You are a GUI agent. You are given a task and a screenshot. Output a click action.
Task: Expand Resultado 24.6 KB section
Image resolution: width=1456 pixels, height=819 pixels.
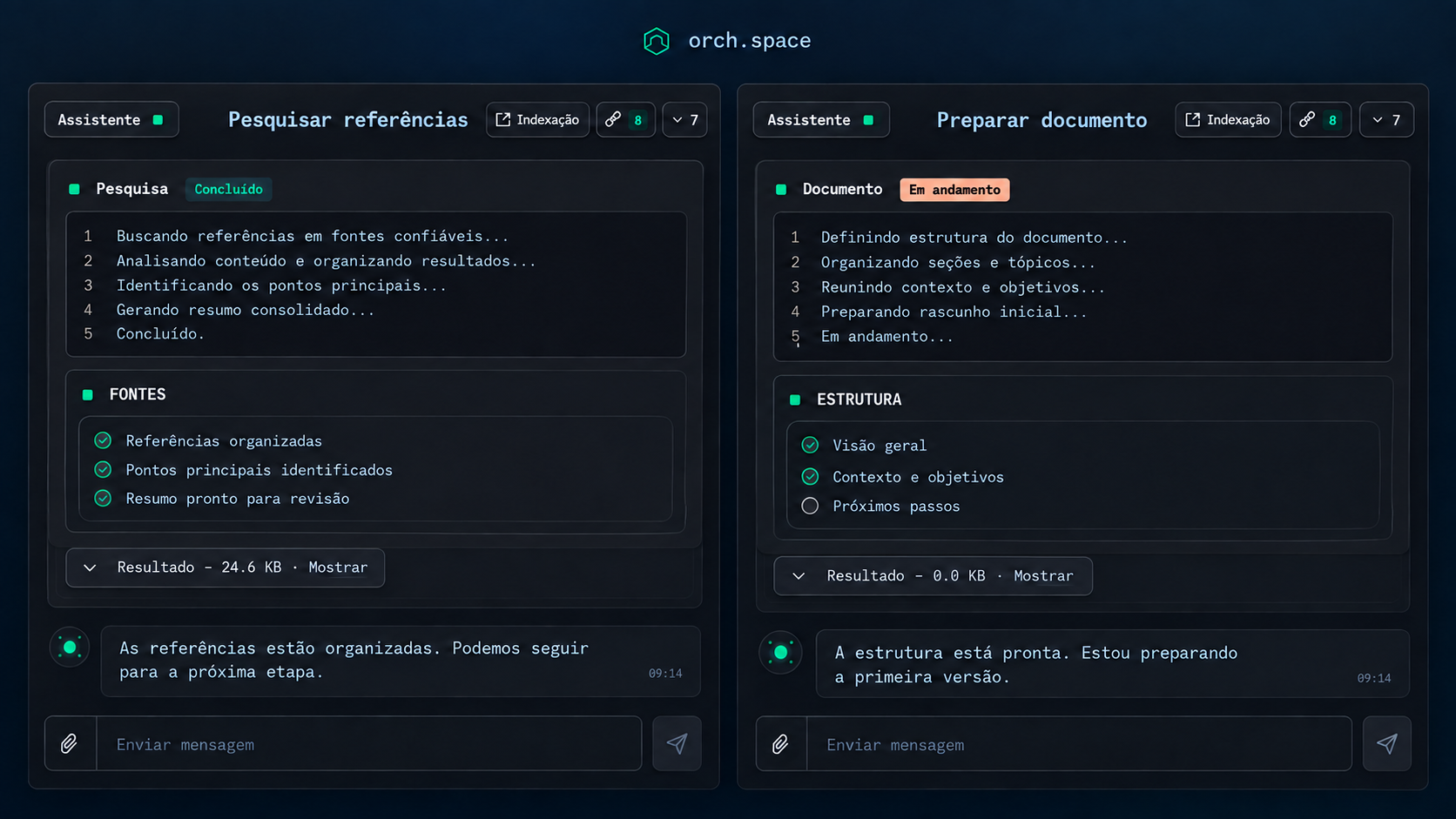[225, 567]
